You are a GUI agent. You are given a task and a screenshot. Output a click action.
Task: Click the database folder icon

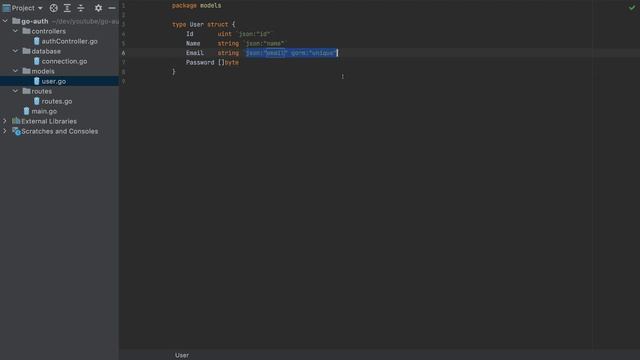[x=26, y=51]
